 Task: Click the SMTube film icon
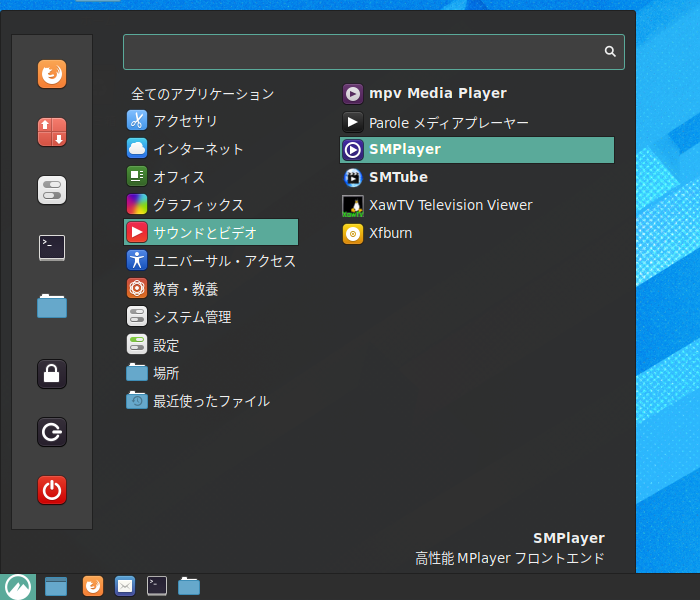pyautogui.click(x=353, y=178)
